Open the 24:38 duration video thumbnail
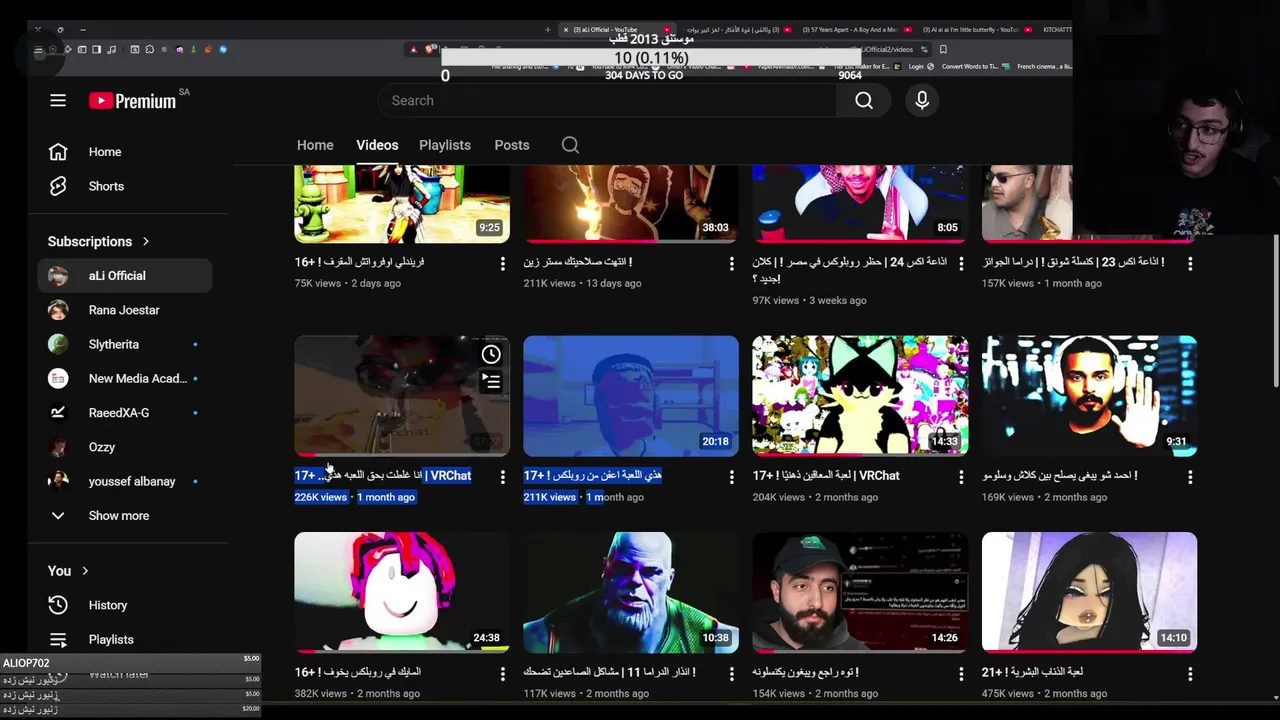Screen dimensions: 1280x720 [402, 592]
